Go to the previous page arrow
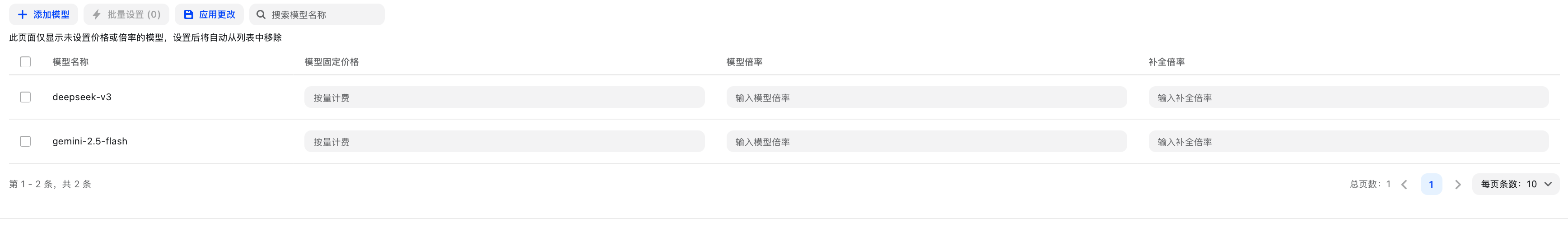The width and height of the screenshot is (1568, 241). tap(1404, 185)
